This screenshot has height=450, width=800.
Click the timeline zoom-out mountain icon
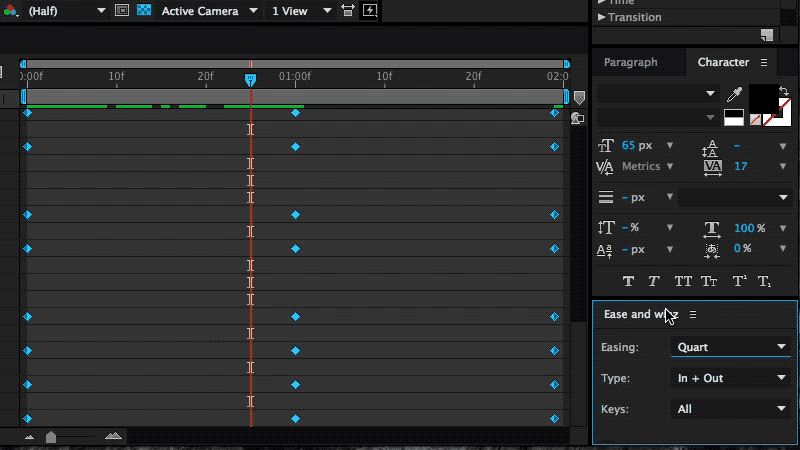(x=30, y=437)
